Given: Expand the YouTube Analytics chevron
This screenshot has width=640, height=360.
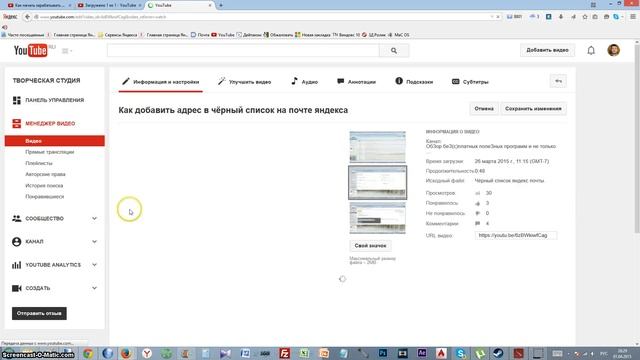Looking at the screenshot, I should (94, 265).
